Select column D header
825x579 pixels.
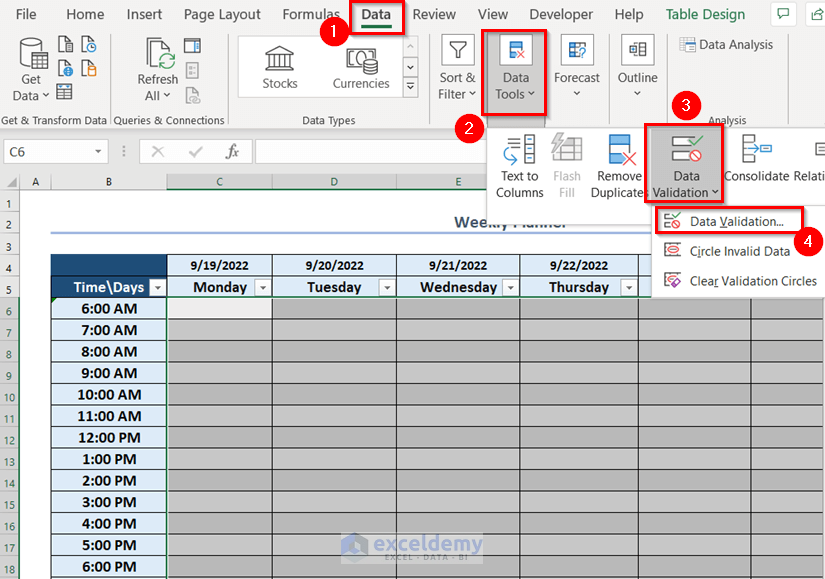[x=334, y=182]
